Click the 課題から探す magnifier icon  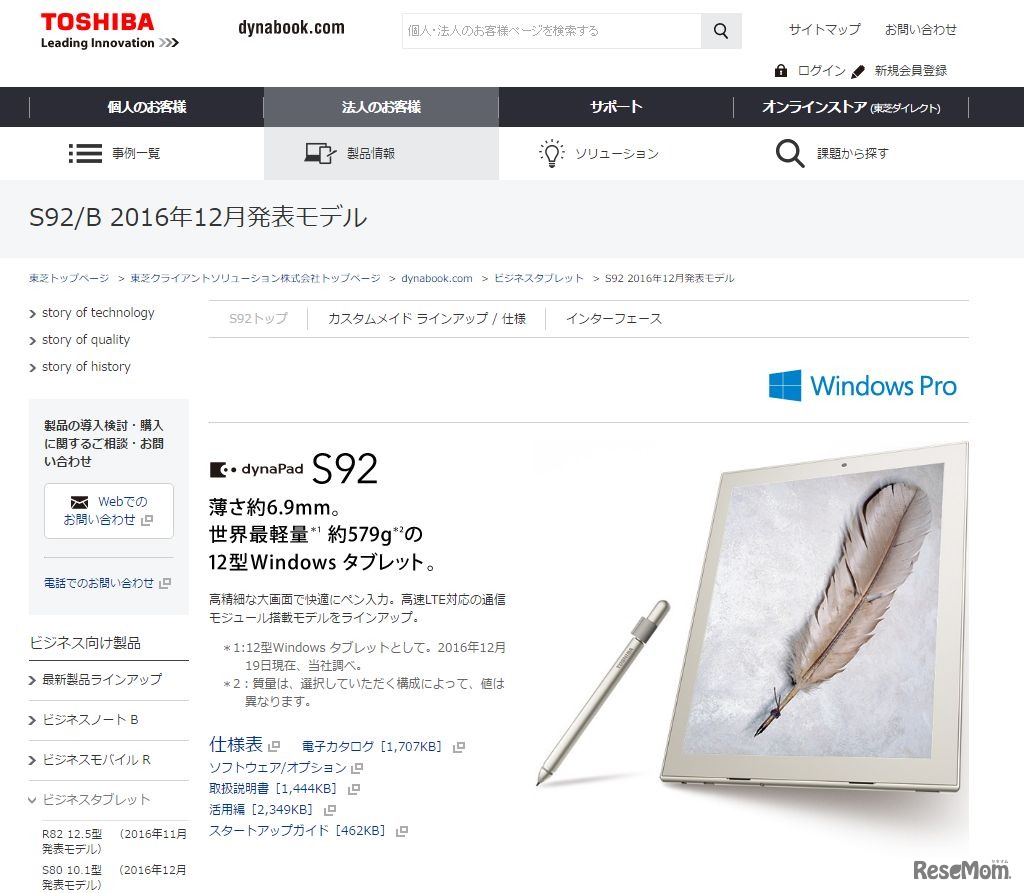pos(790,154)
